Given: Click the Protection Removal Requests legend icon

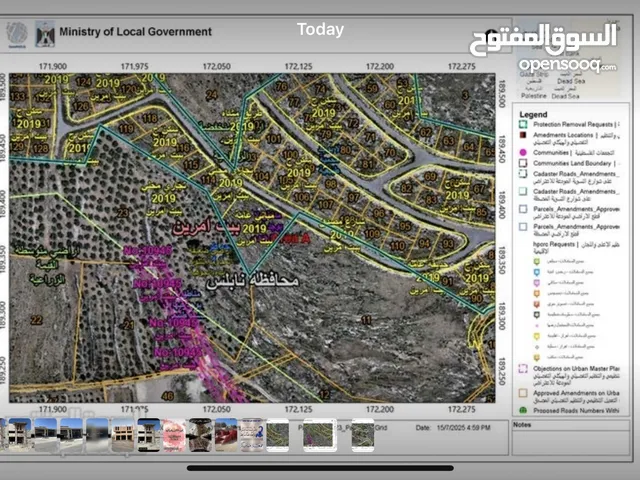Looking at the screenshot, I should [523, 123].
